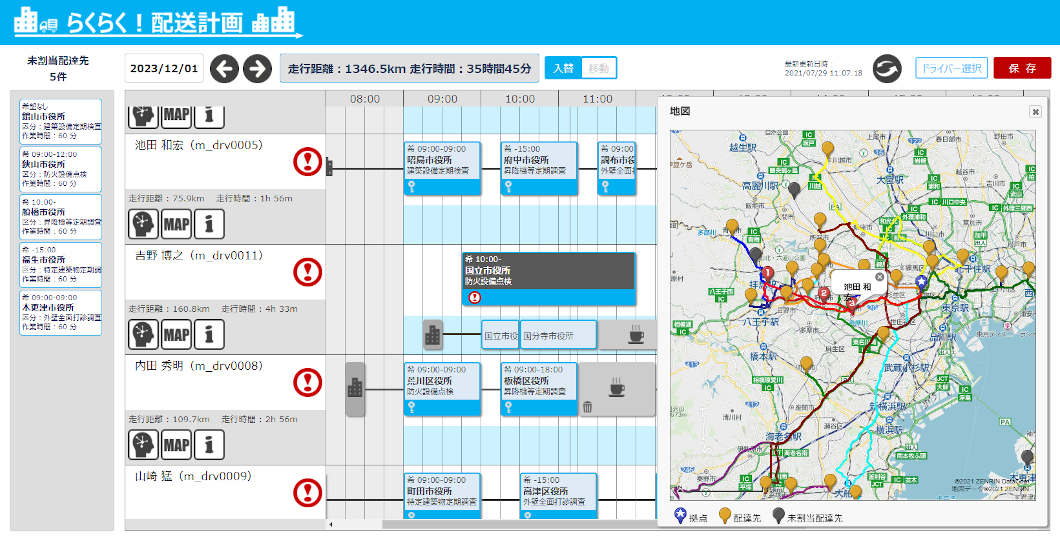Open MAP for 池田 和宏 driver
The width and height of the screenshot is (1060, 539).
tap(177, 225)
